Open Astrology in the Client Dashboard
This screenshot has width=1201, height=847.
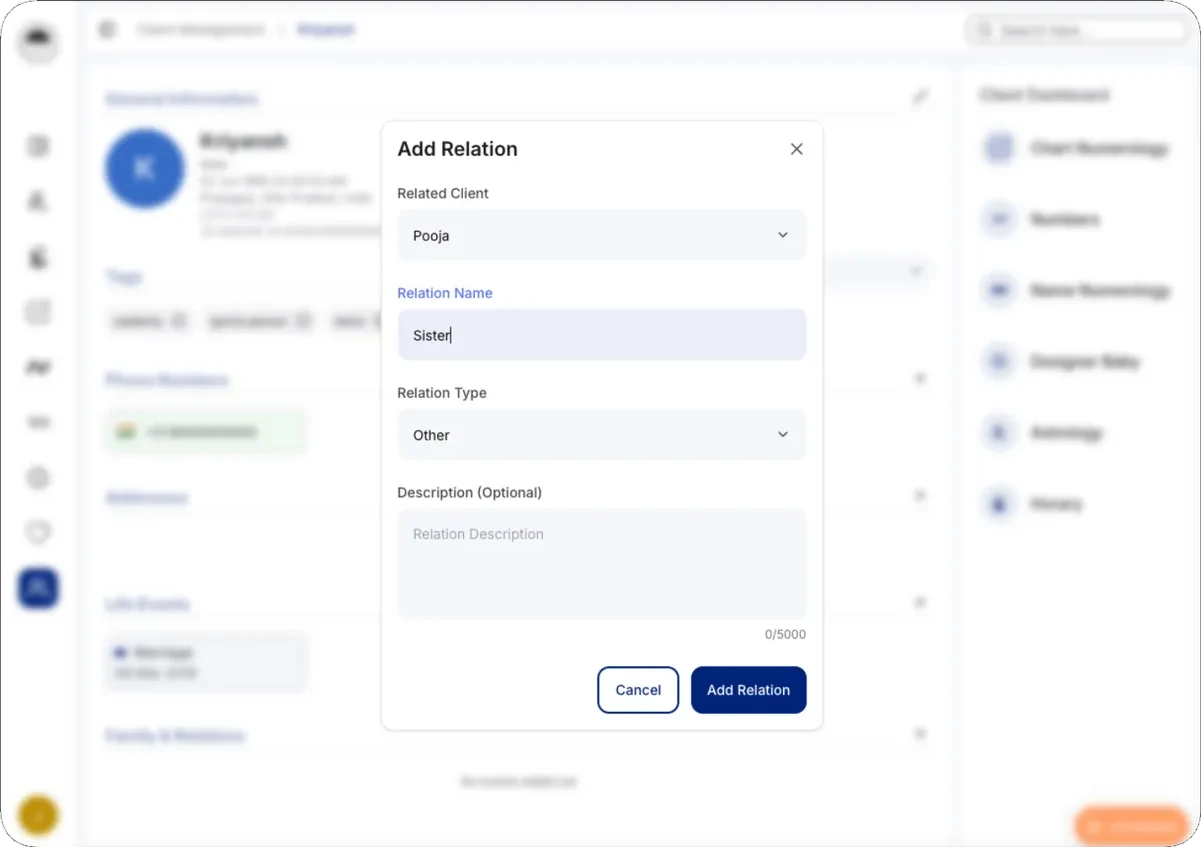pyautogui.click(x=1043, y=433)
